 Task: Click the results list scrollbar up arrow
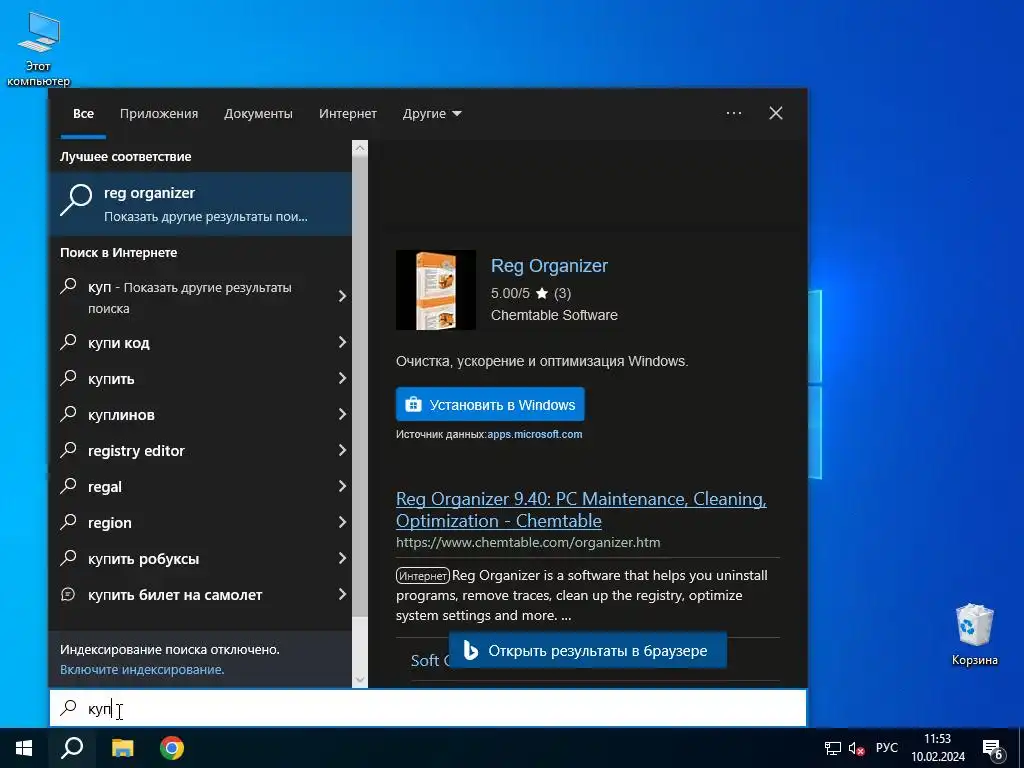pos(360,148)
